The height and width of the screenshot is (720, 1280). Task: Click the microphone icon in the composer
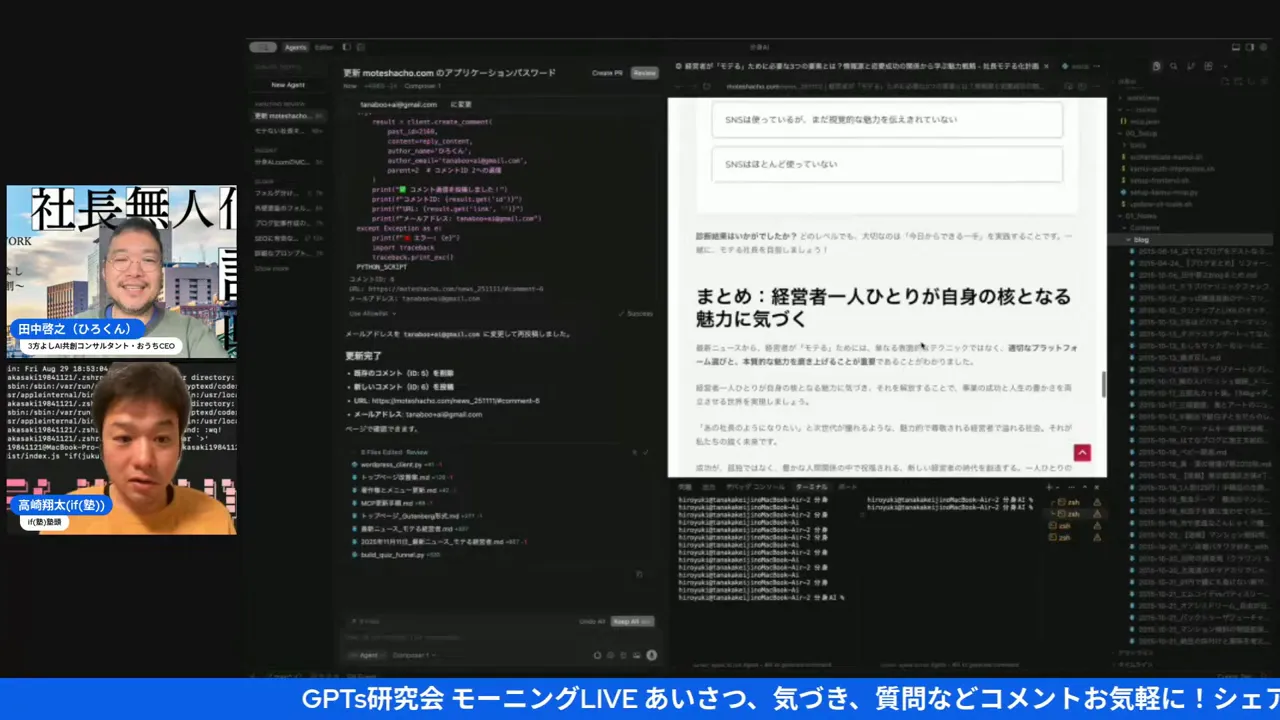click(652, 655)
